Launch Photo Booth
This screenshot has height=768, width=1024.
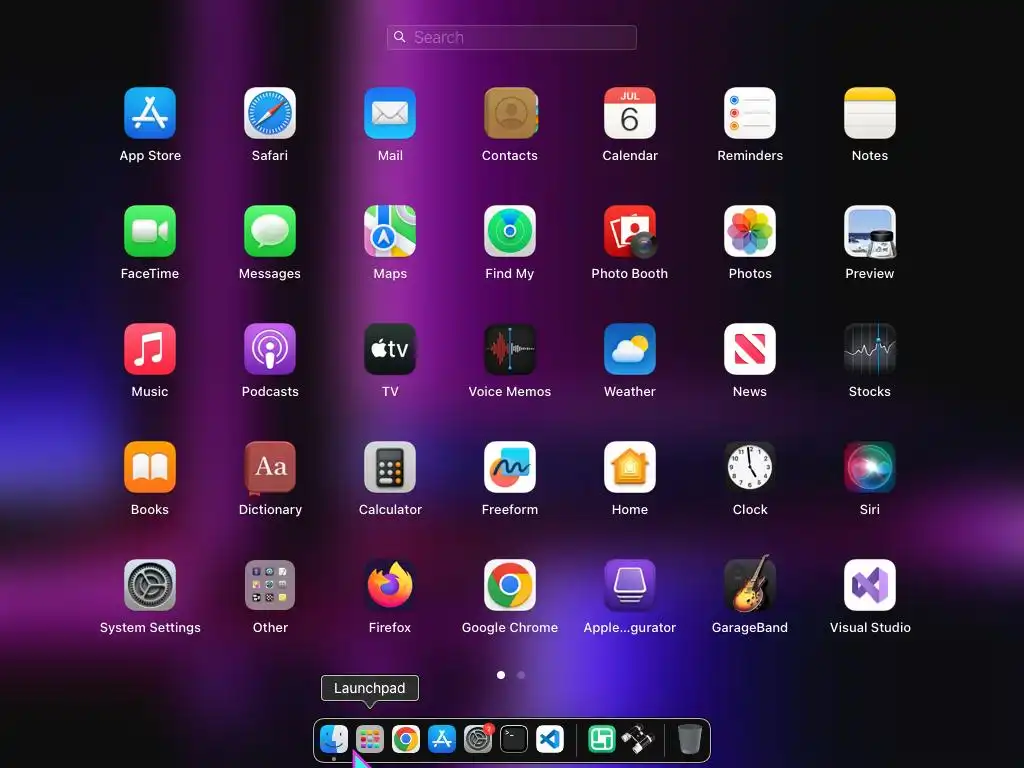point(630,231)
